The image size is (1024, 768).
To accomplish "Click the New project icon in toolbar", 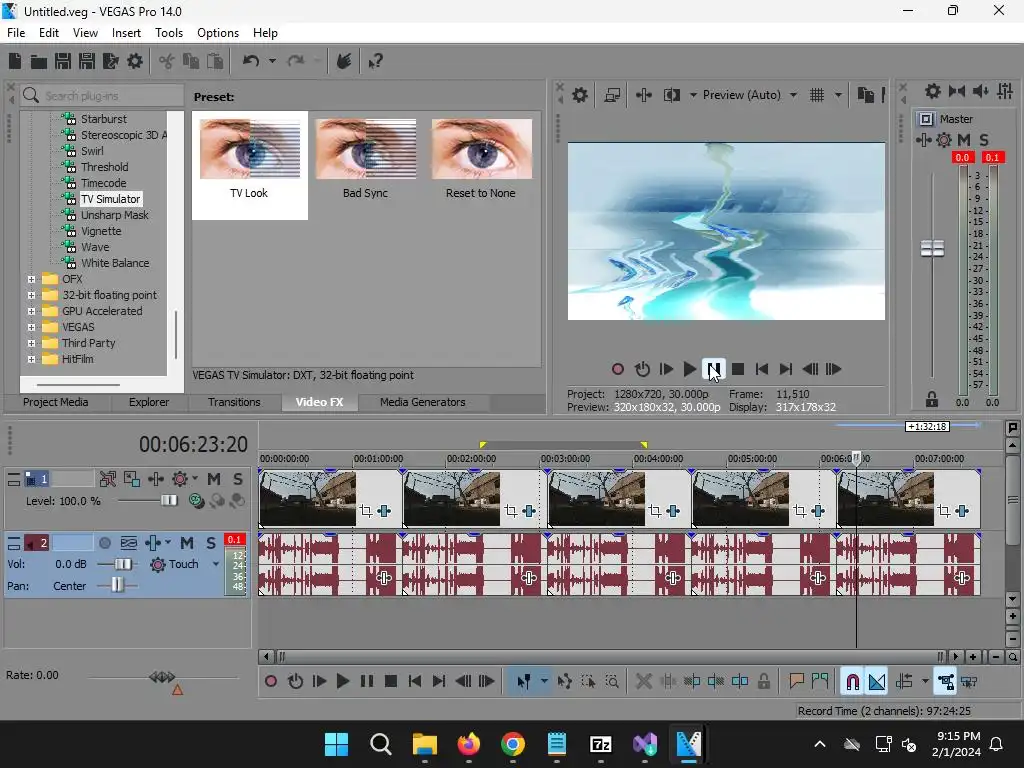I will 14,61.
